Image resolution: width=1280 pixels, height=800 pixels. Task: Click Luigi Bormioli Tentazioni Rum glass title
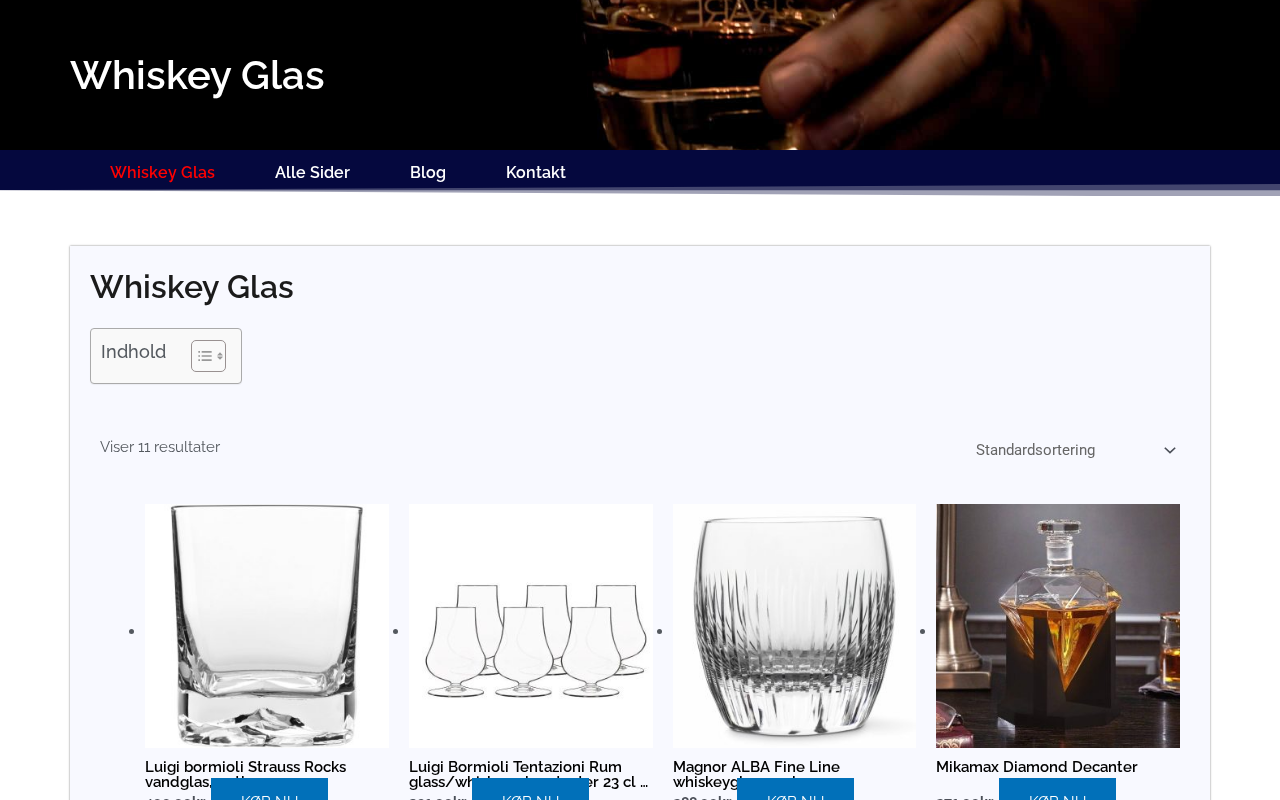point(528,774)
